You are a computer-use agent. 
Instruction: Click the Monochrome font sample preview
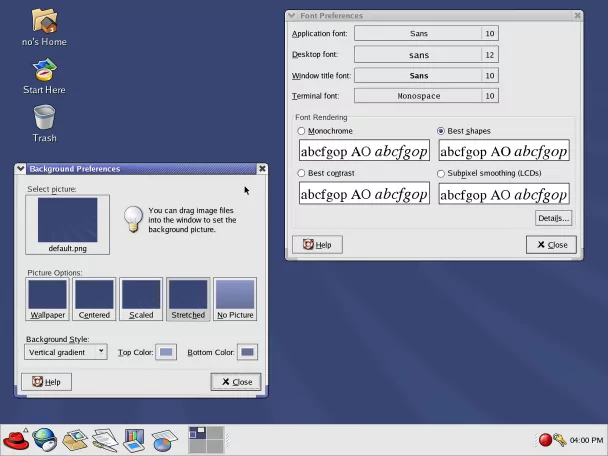click(364, 150)
